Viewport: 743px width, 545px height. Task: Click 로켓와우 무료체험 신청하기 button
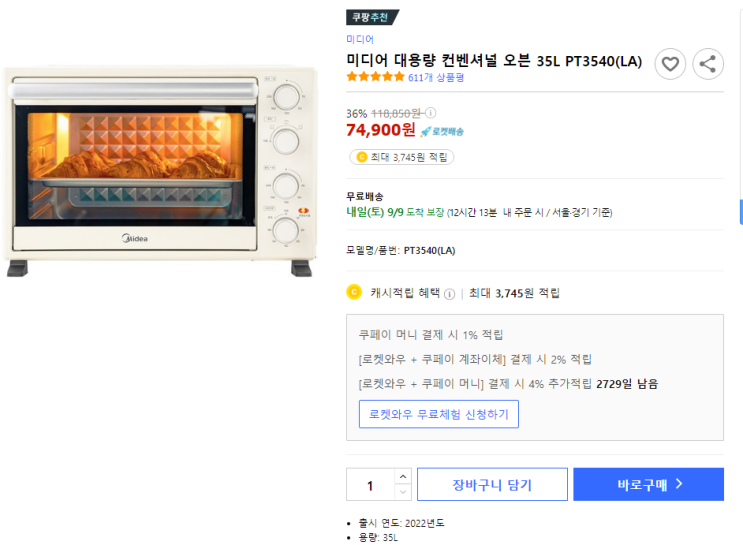coord(438,414)
